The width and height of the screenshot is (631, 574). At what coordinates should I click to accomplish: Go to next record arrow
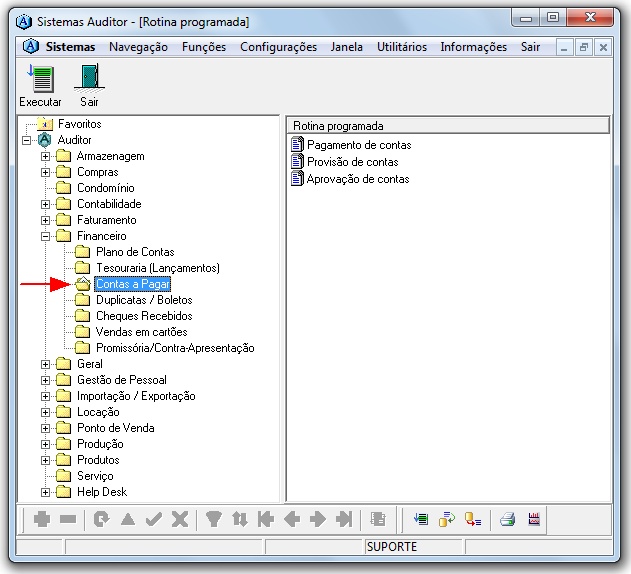(x=318, y=519)
